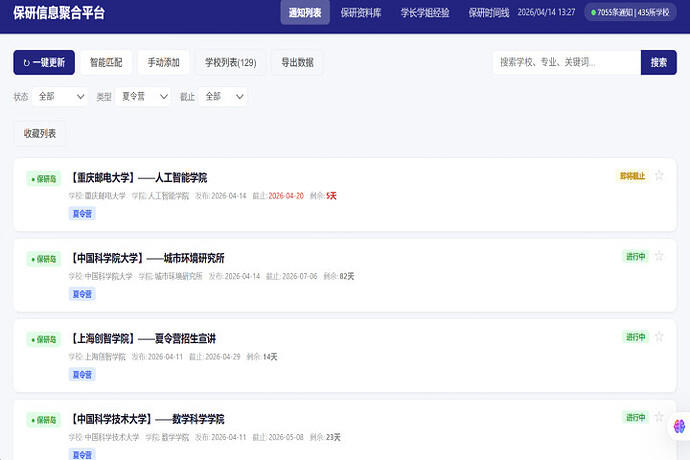Viewport: 690px width, 460px height.
Task: Open the 类型 dropdown showing 夏令营
Action: point(145,97)
